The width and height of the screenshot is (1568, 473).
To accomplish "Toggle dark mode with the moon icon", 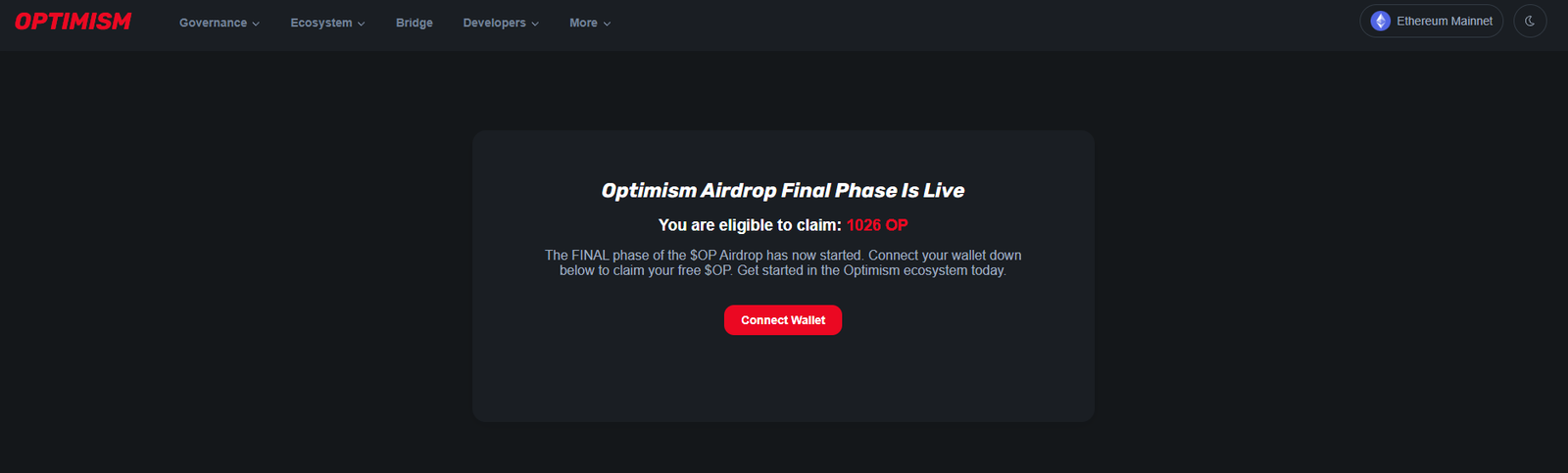I will tap(1530, 22).
